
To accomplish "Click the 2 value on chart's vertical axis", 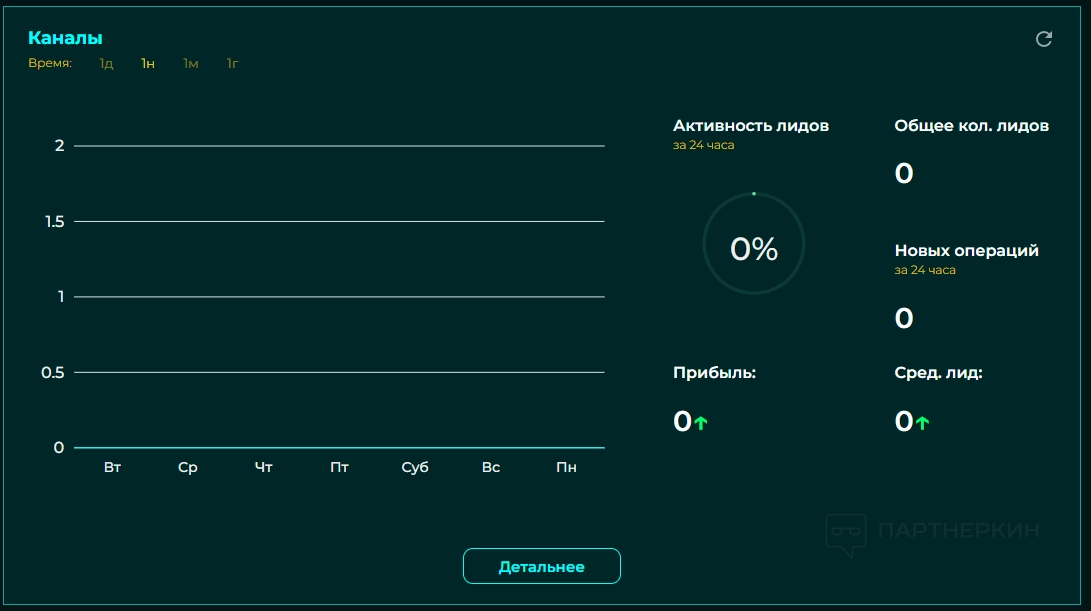I will [59, 146].
